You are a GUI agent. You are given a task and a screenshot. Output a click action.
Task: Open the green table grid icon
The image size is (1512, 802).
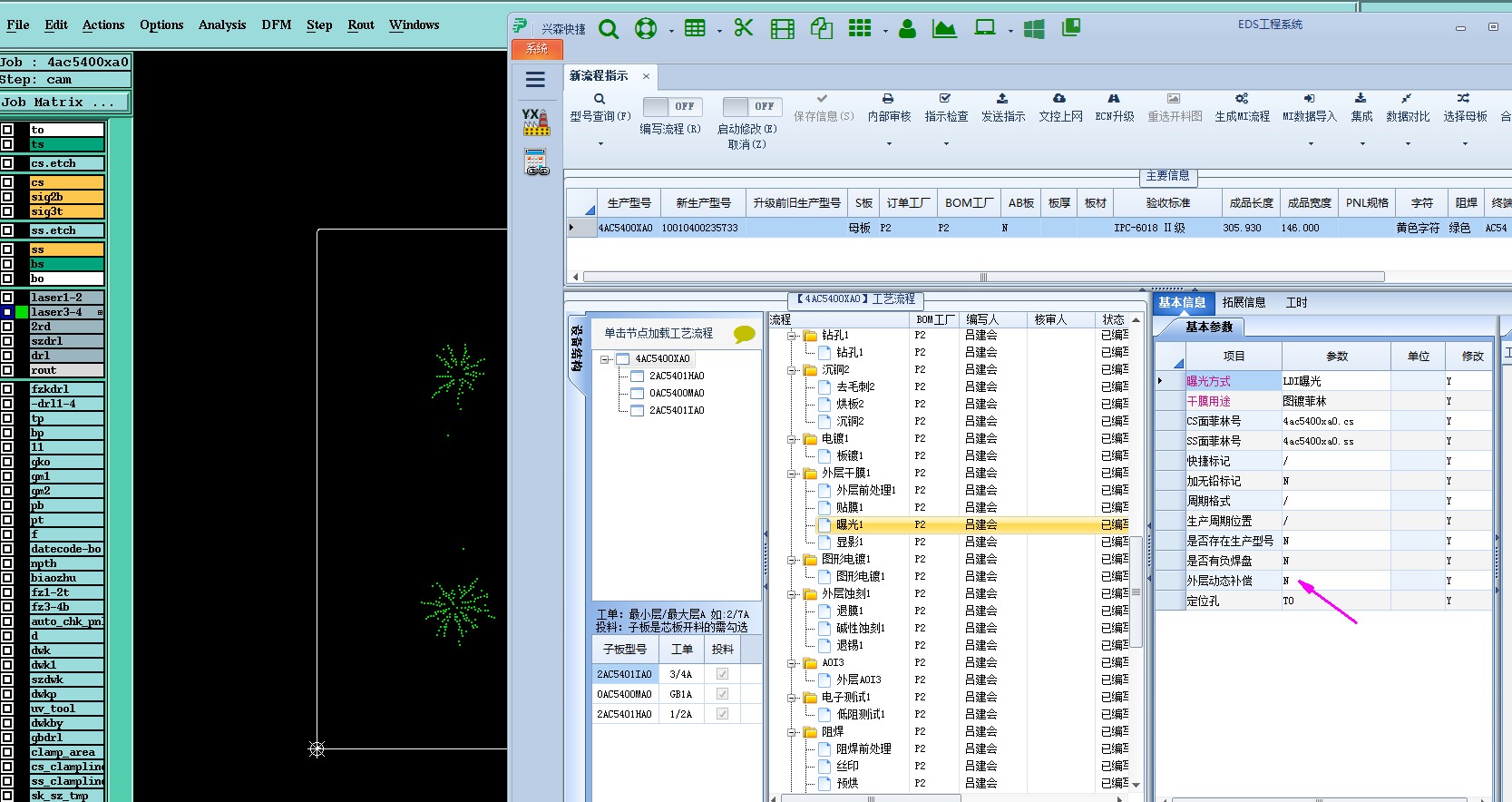[x=695, y=28]
